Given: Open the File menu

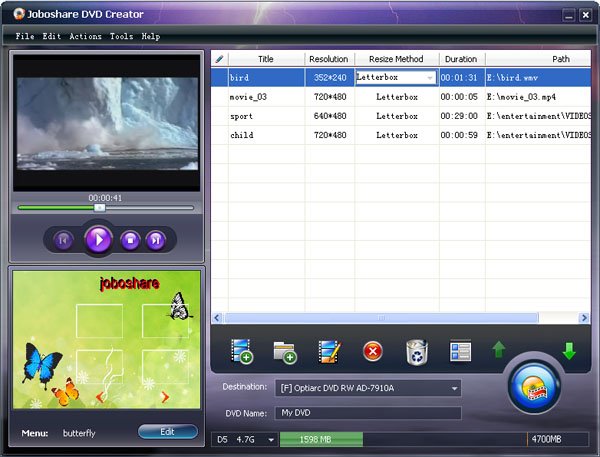Looking at the screenshot, I should pos(25,36).
